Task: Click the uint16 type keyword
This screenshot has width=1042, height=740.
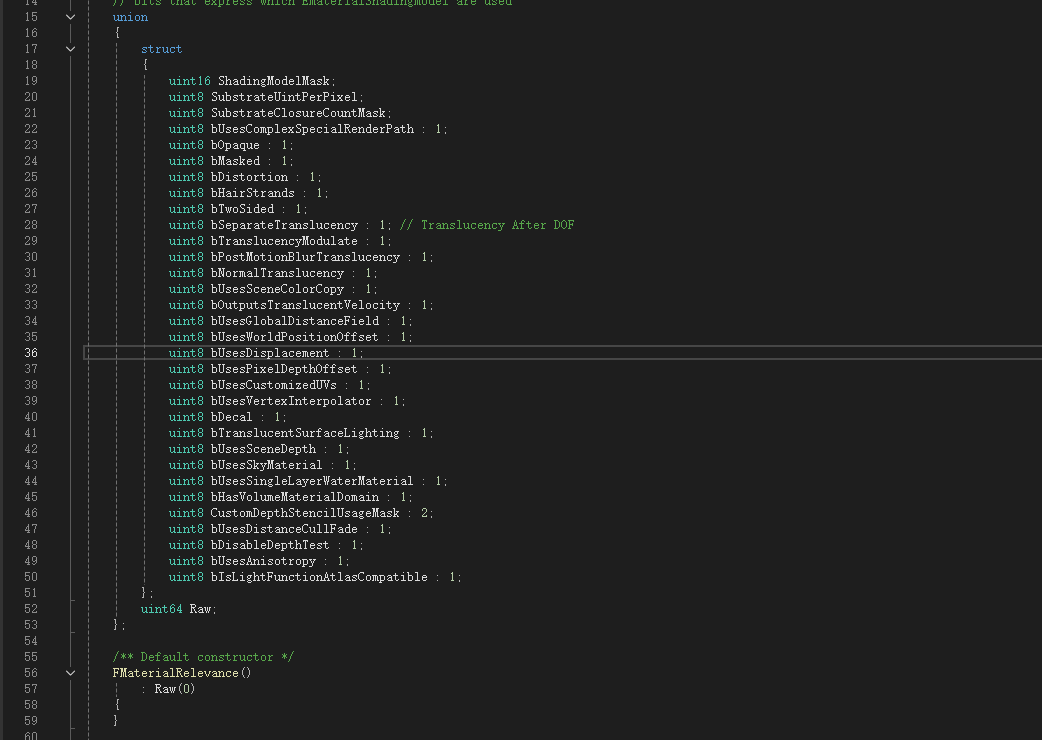Action: click(x=189, y=81)
